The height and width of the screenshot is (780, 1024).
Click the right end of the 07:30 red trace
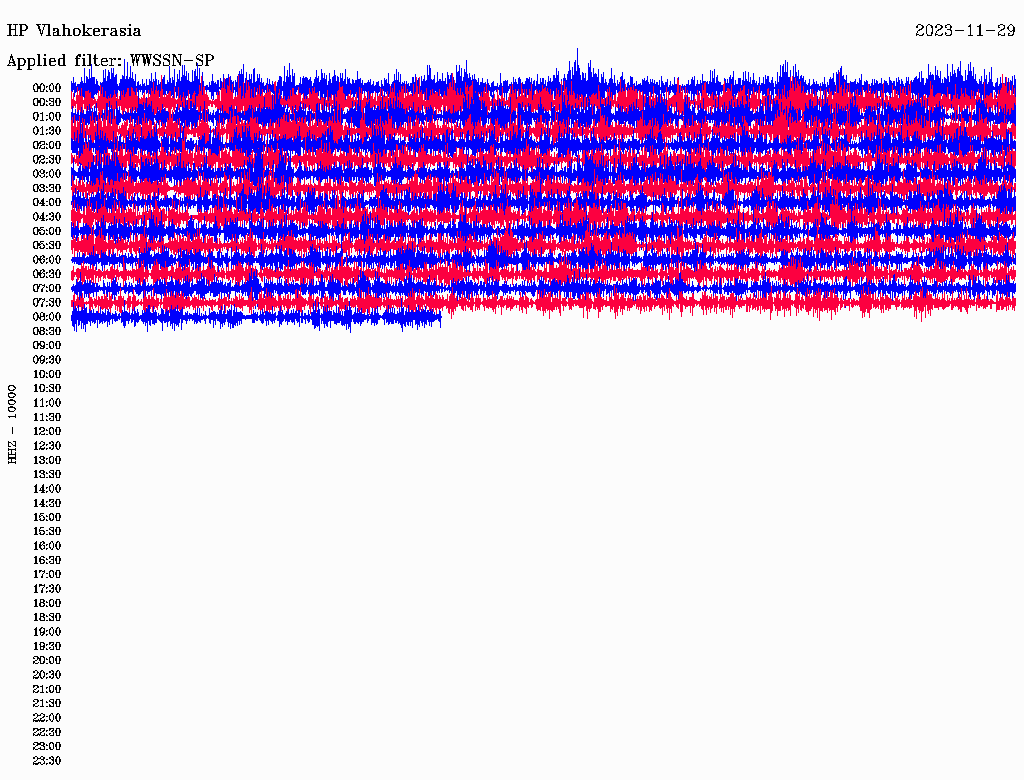(1013, 302)
